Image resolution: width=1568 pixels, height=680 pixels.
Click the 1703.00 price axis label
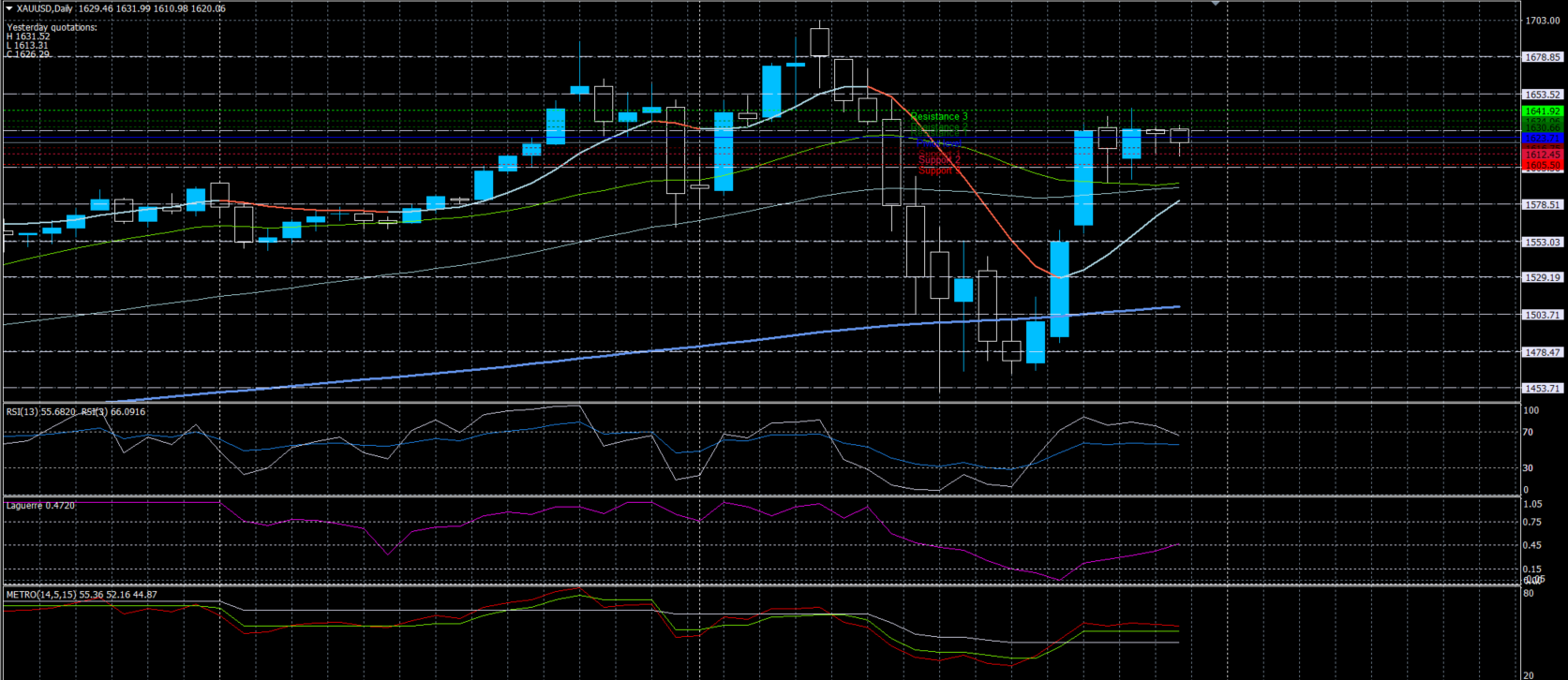click(x=1543, y=21)
